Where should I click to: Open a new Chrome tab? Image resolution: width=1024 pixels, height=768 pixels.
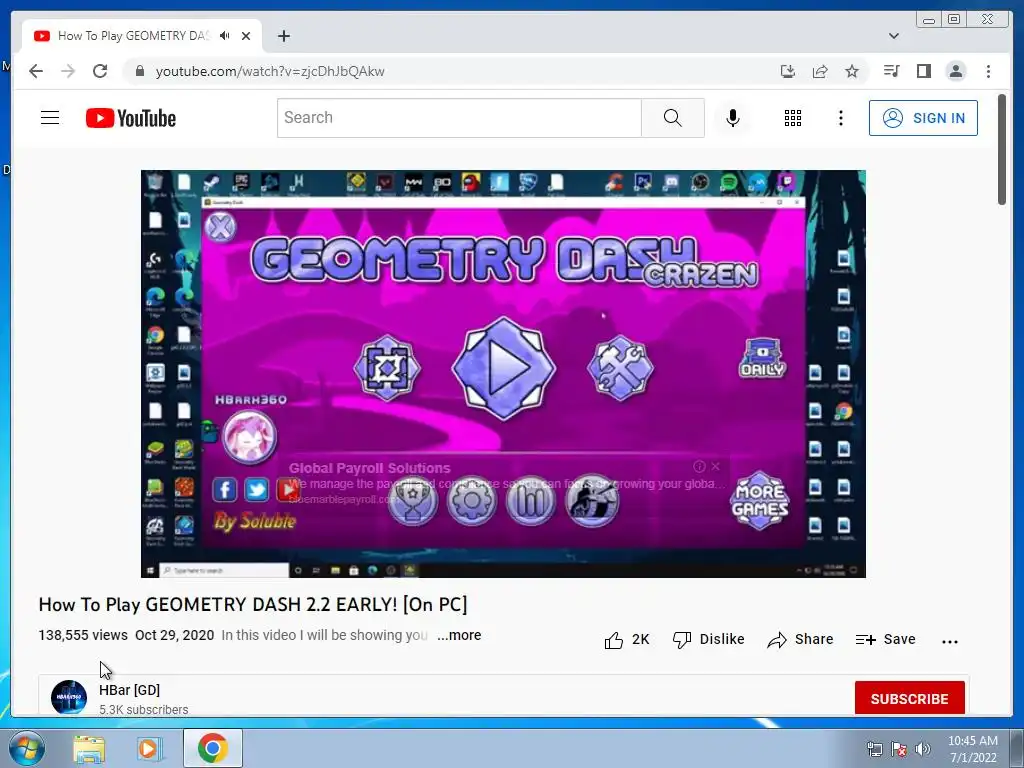tap(283, 36)
